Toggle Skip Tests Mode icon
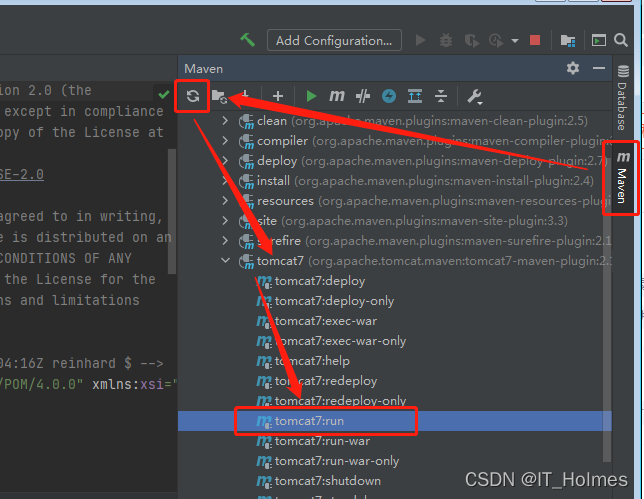Viewport: 644px width, 499px height. pos(363,96)
